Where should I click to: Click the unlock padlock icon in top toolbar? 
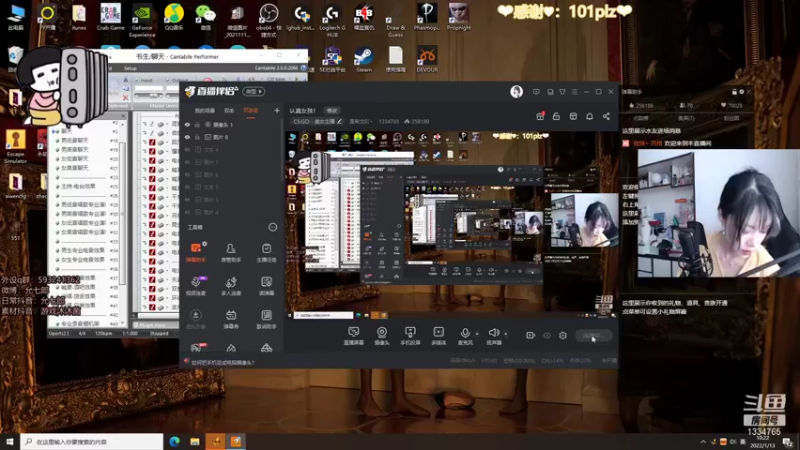pyautogui.click(x=556, y=116)
